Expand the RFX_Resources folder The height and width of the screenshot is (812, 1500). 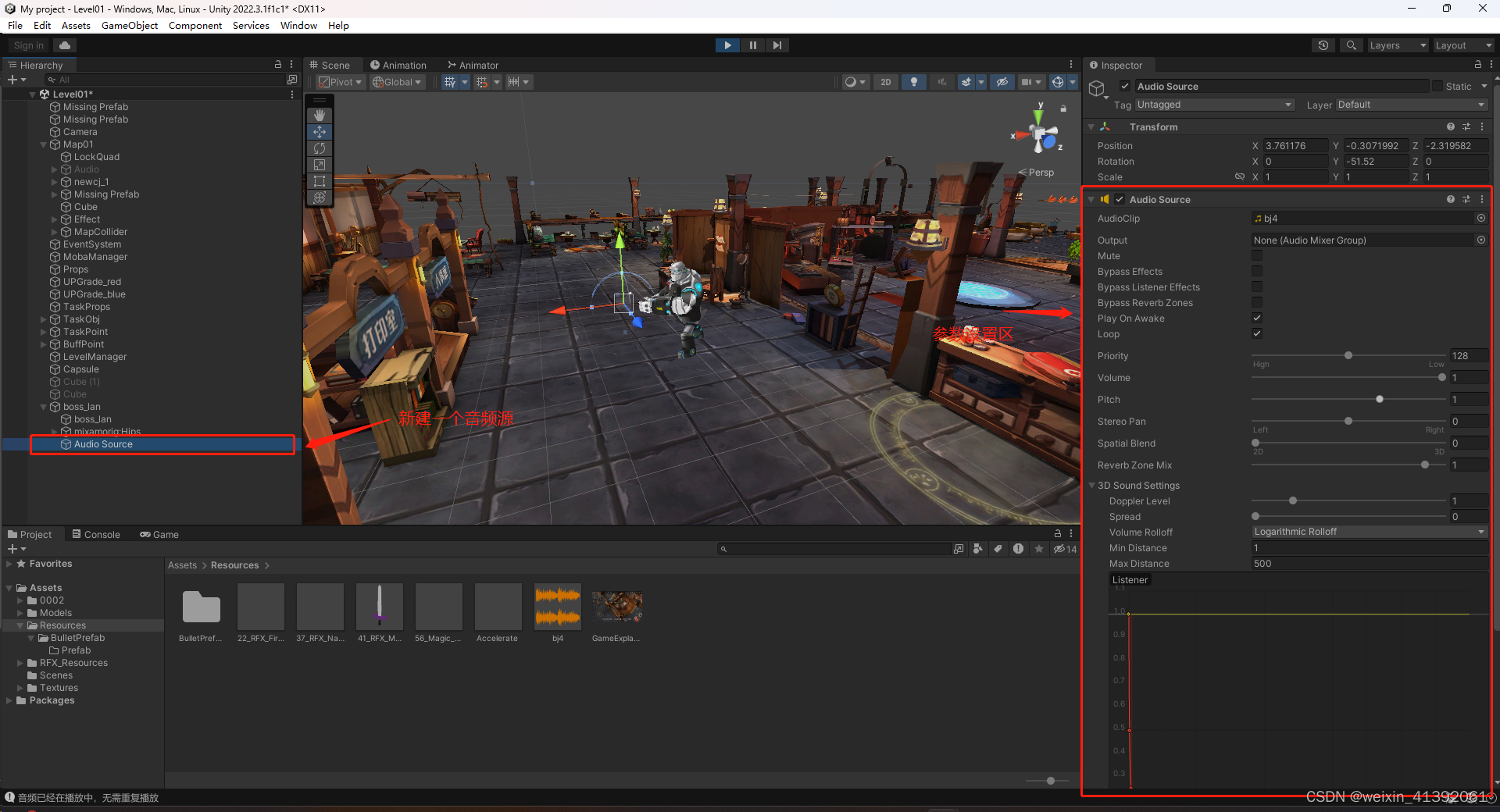click(20, 663)
